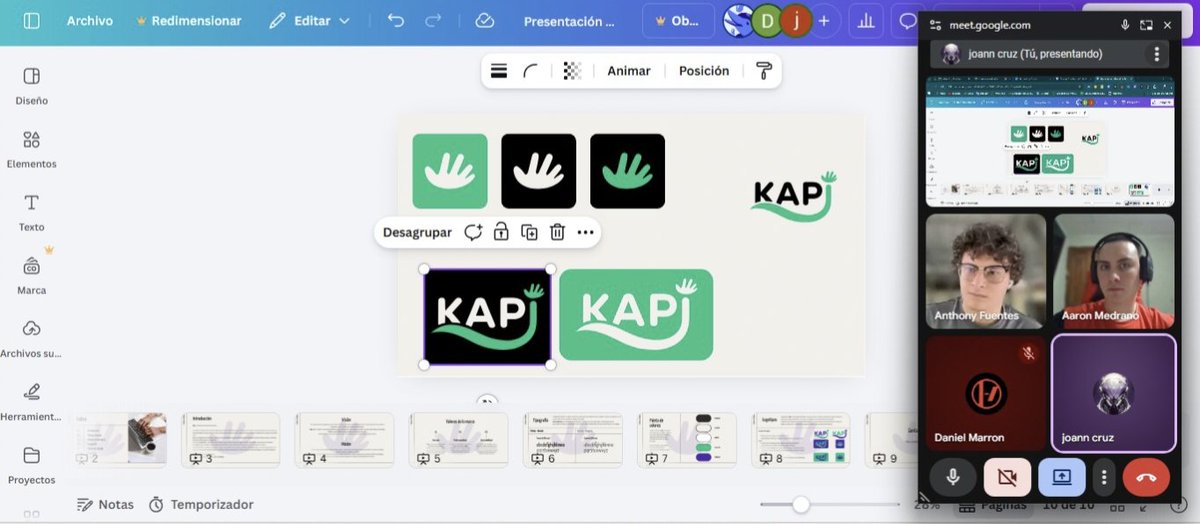Toggle the Canva sidebar menu icon
The image size is (1200, 524).
(31, 21)
